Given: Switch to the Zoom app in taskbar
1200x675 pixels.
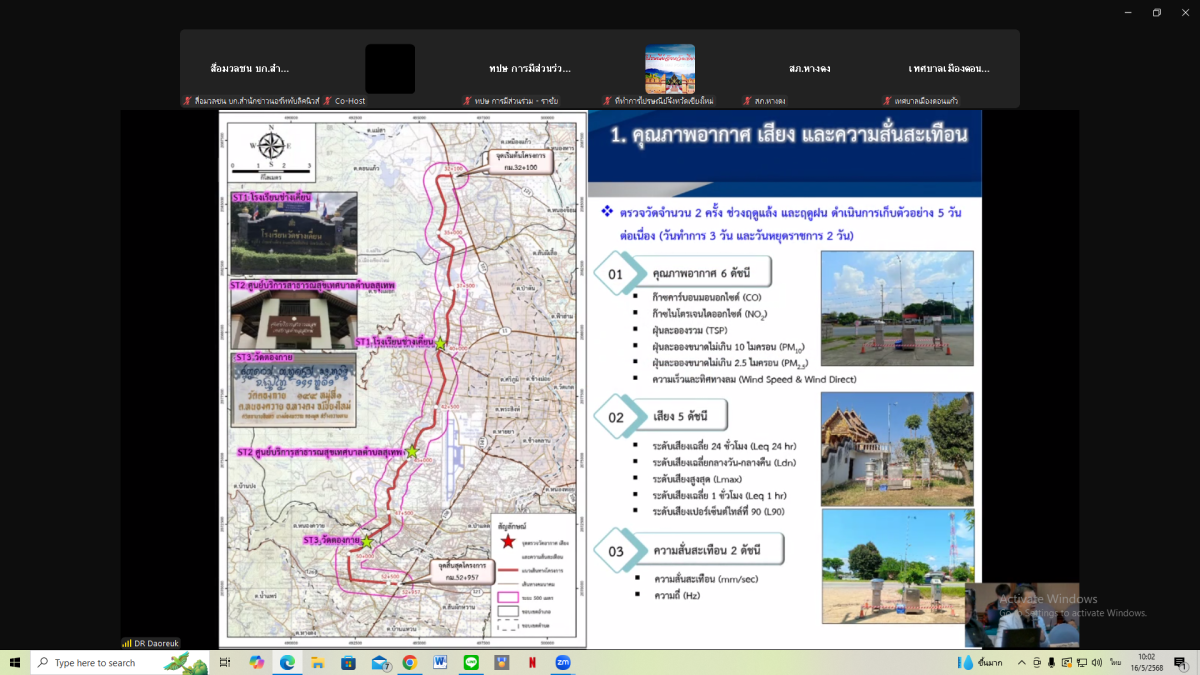Looking at the screenshot, I should click(563, 662).
